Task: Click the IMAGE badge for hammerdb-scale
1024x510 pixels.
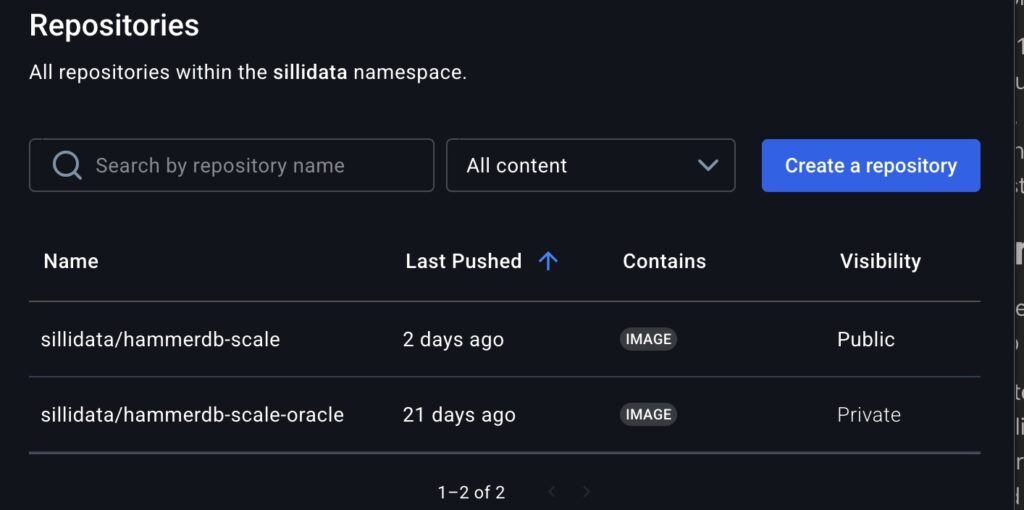Action: 648,339
